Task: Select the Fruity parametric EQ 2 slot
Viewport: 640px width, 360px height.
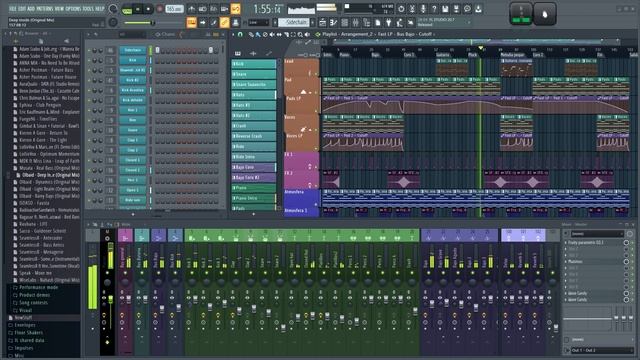Action: click(x=593, y=242)
